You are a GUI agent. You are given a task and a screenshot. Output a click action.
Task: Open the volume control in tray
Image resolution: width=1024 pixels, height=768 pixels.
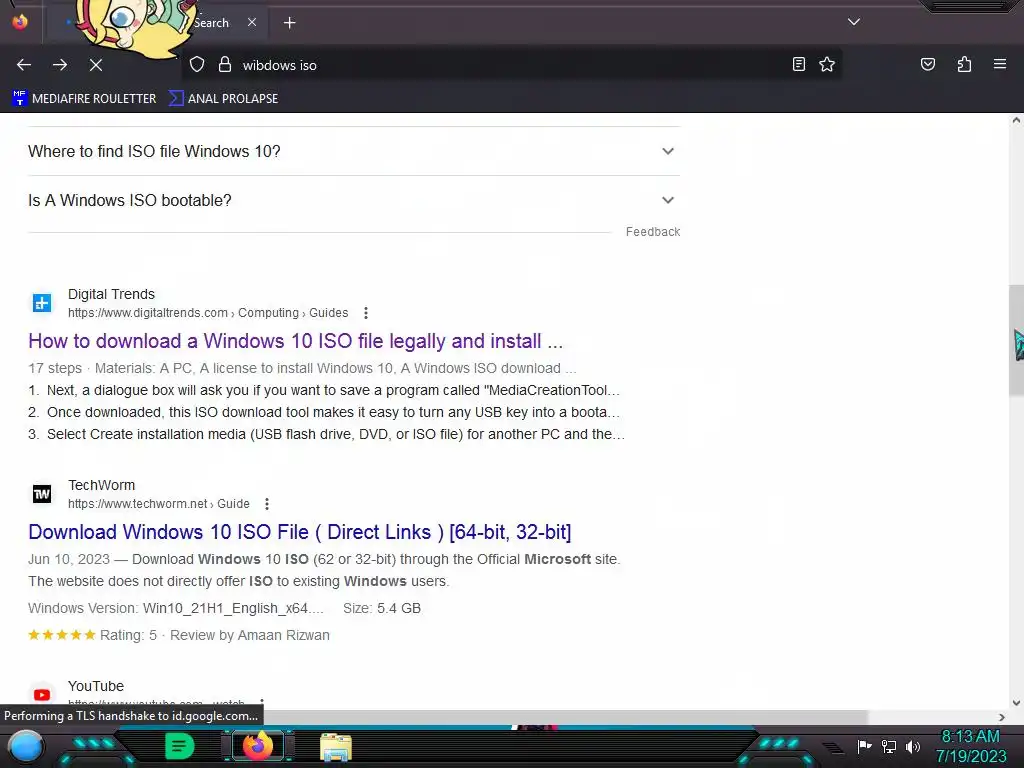click(x=912, y=746)
